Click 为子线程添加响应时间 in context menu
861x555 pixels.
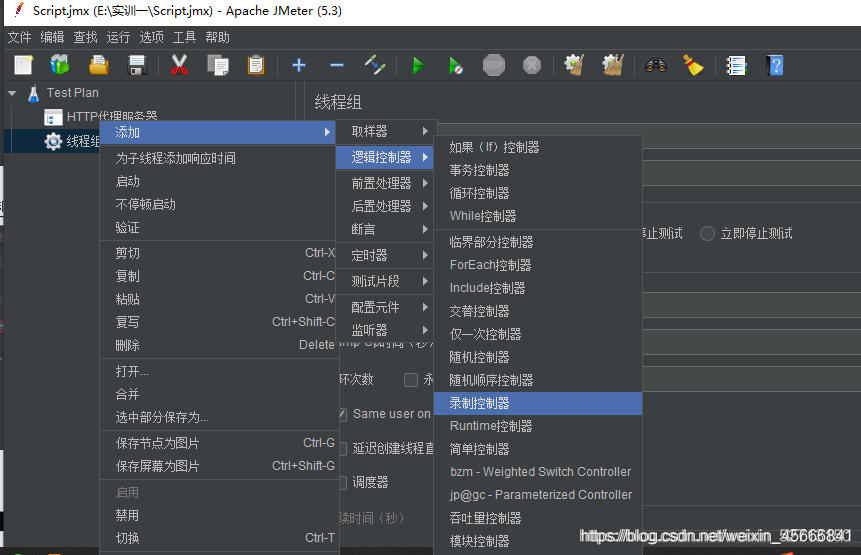pyautogui.click(x=217, y=159)
